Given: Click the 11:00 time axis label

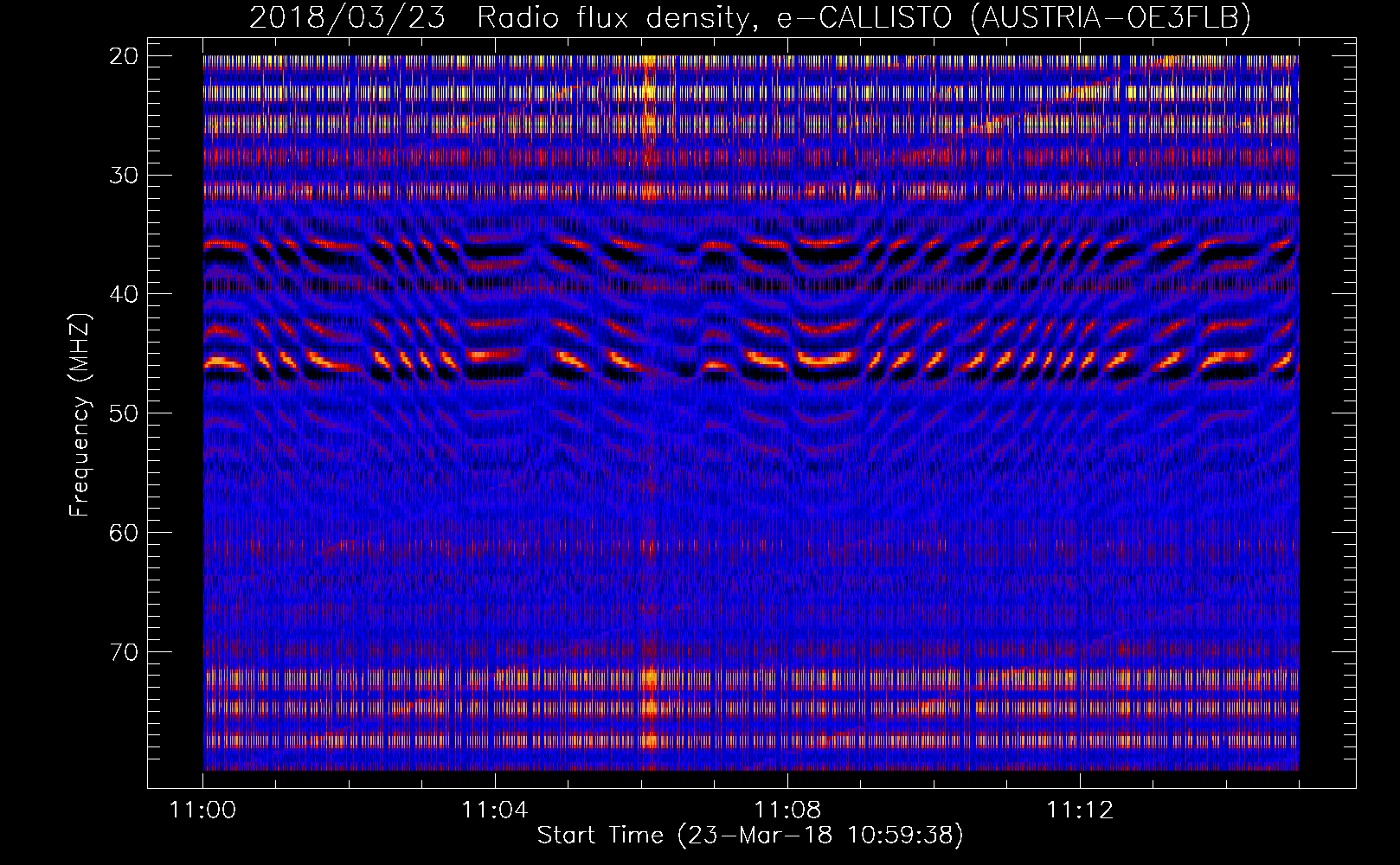Looking at the screenshot, I should pyautogui.click(x=203, y=811).
